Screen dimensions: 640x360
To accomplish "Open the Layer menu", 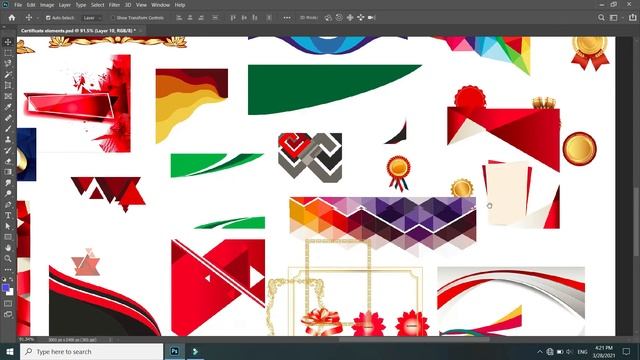I will [65, 5].
